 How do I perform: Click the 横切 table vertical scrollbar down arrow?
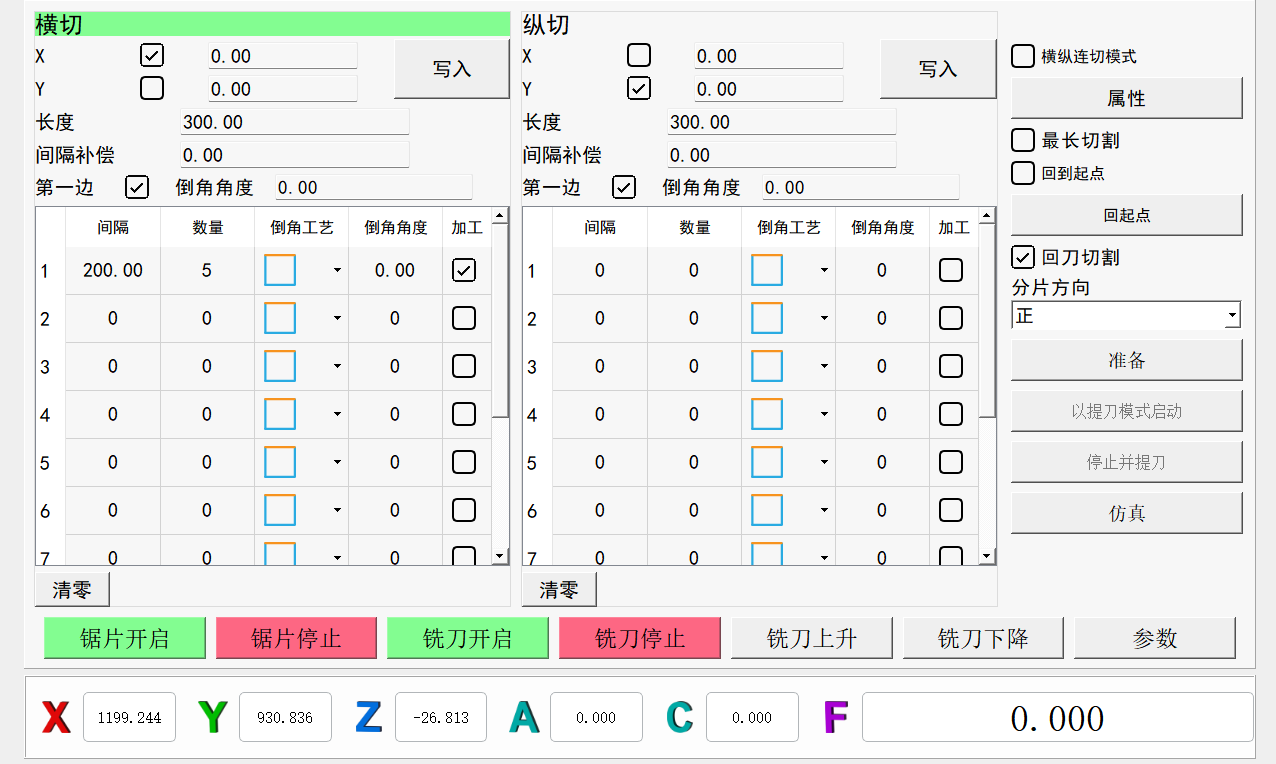[x=500, y=555]
